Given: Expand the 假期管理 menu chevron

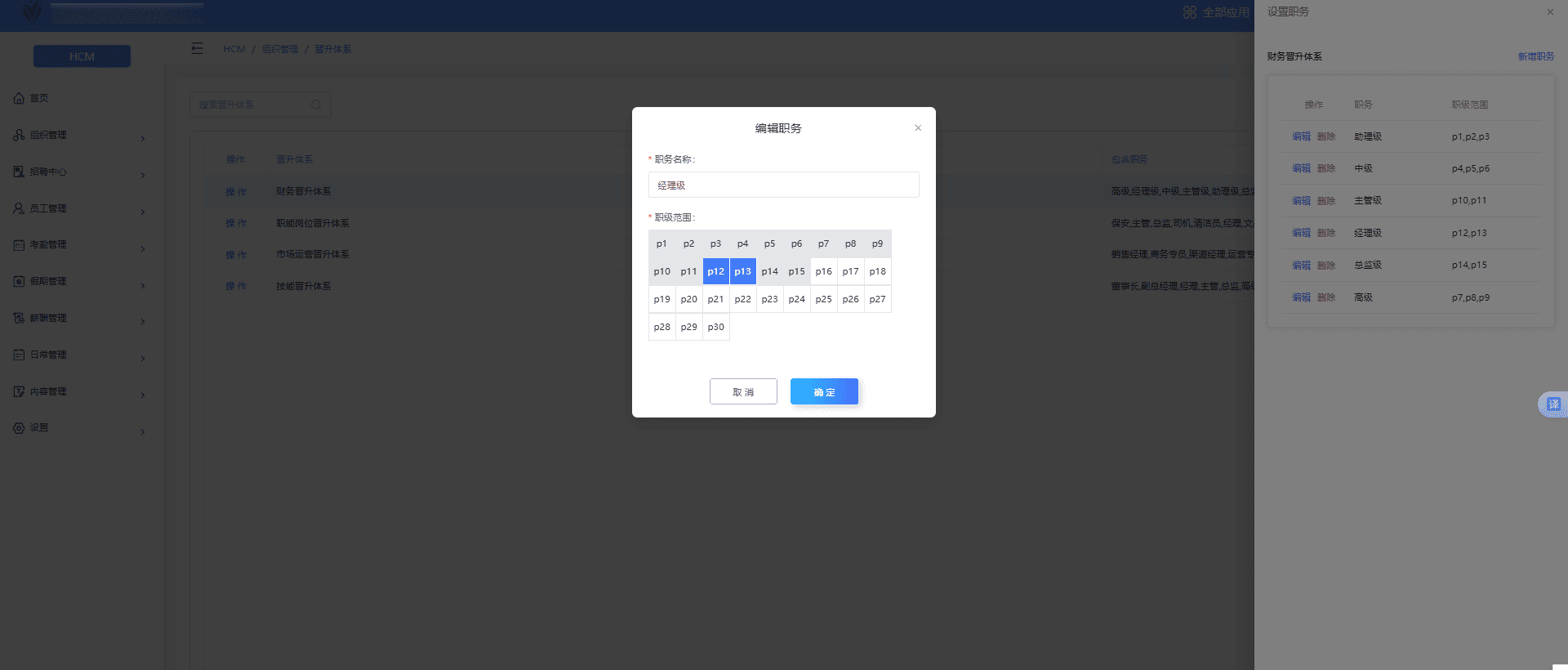Looking at the screenshot, I should (x=143, y=285).
